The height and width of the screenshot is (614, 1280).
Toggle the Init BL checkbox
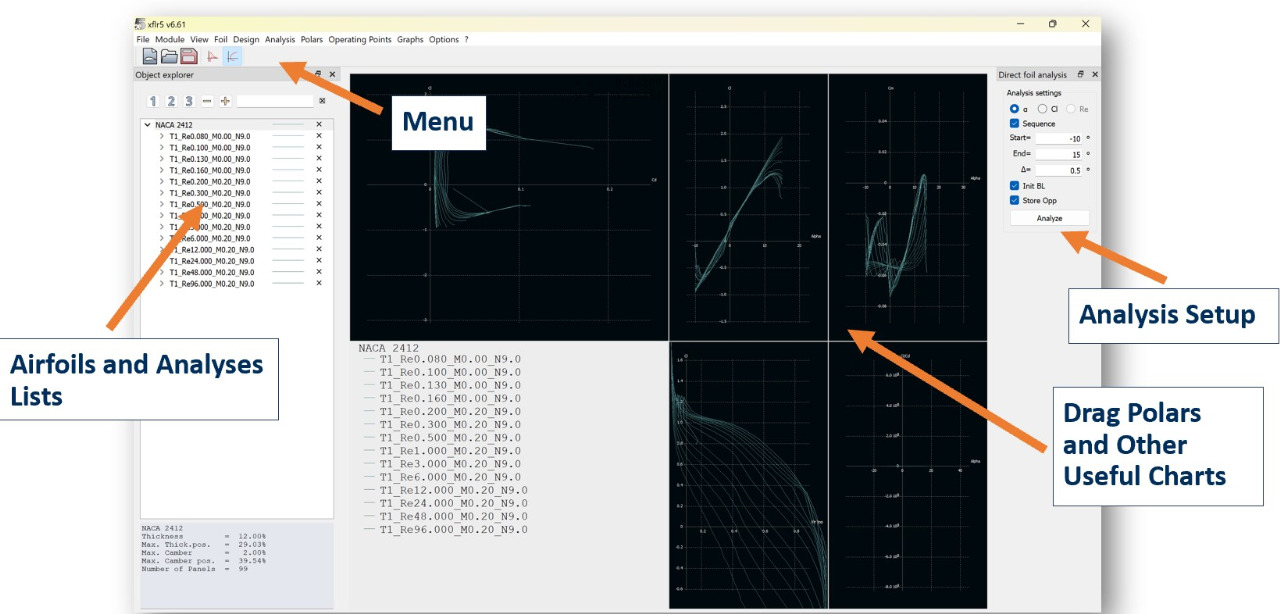(x=1014, y=186)
